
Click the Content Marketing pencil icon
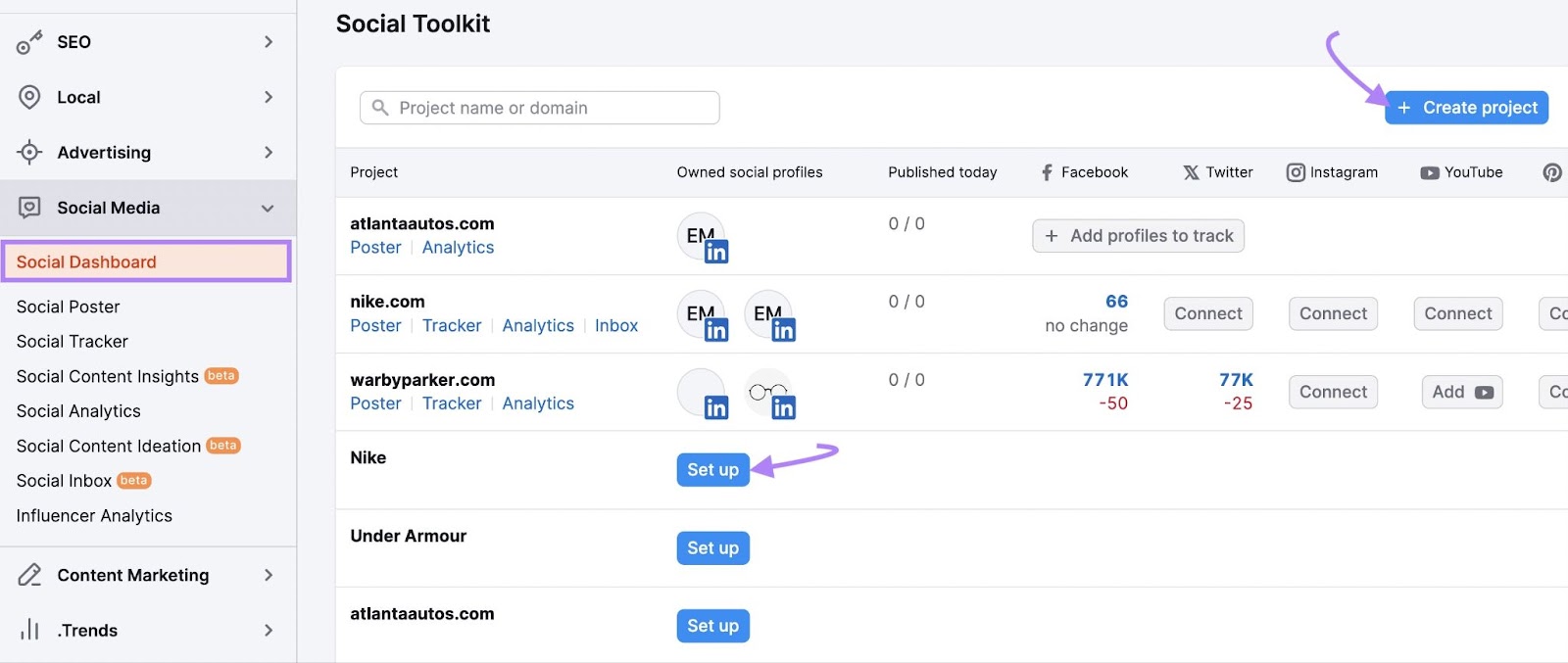[29, 575]
